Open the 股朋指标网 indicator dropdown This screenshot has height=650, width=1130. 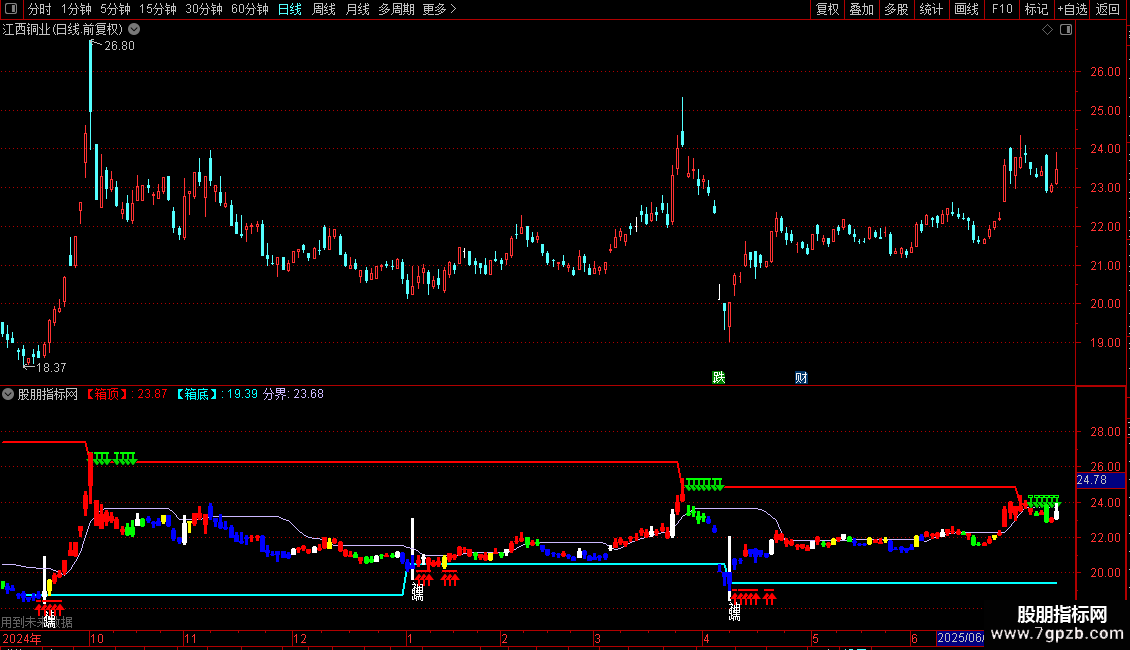[x=8, y=394]
